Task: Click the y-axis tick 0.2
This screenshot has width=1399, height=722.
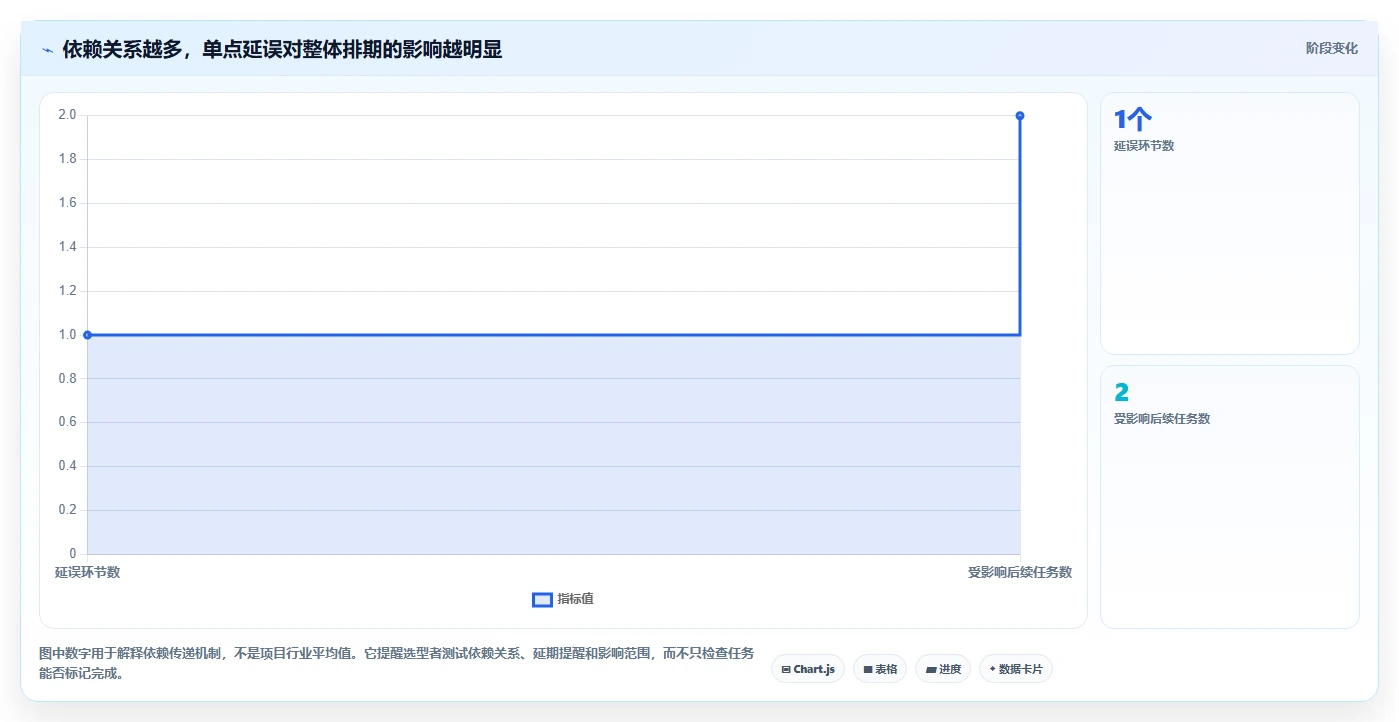Action: click(x=67, y=510)
